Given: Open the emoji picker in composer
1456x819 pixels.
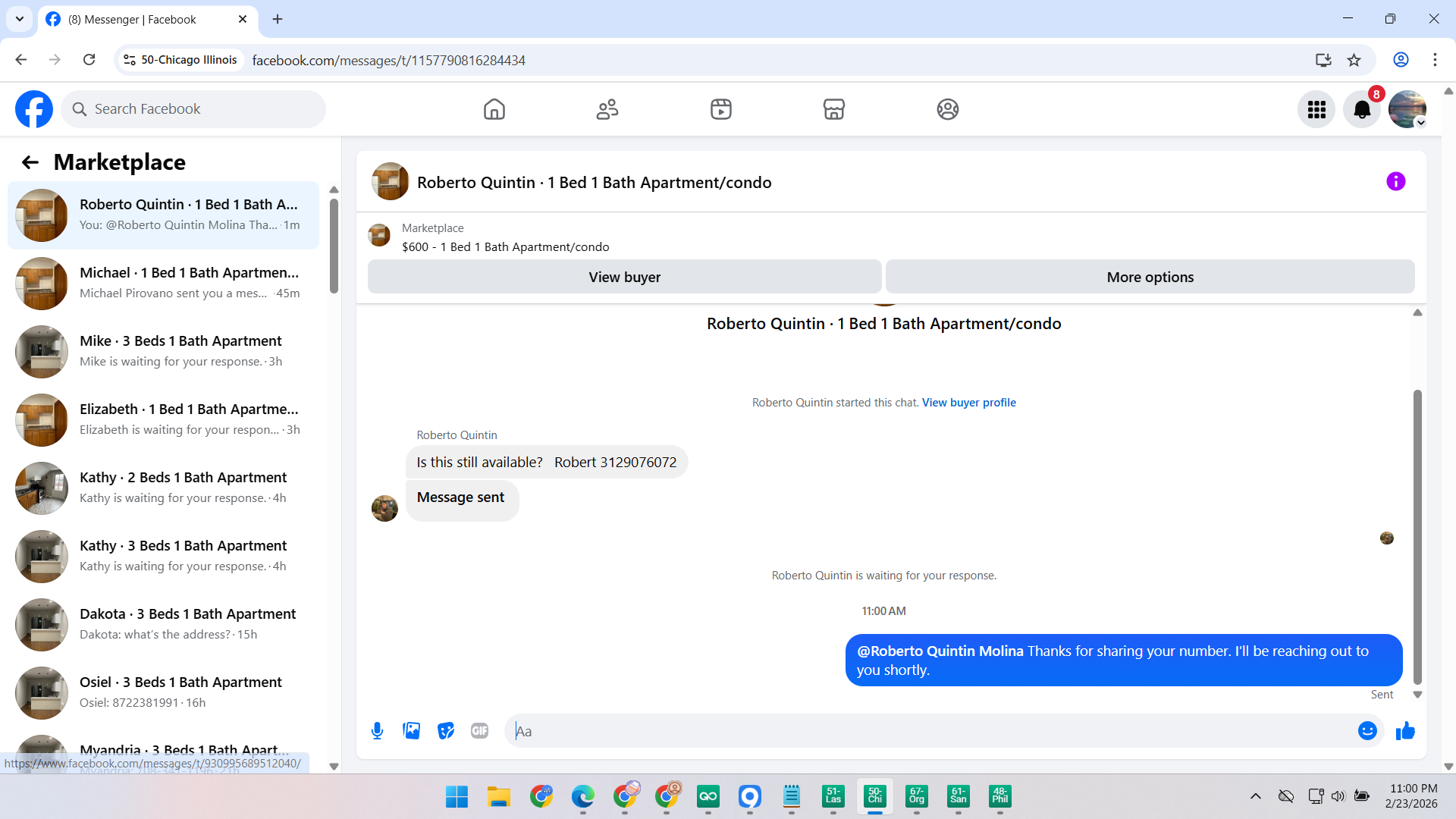Looking at the screenshot, I should 1367,731.
